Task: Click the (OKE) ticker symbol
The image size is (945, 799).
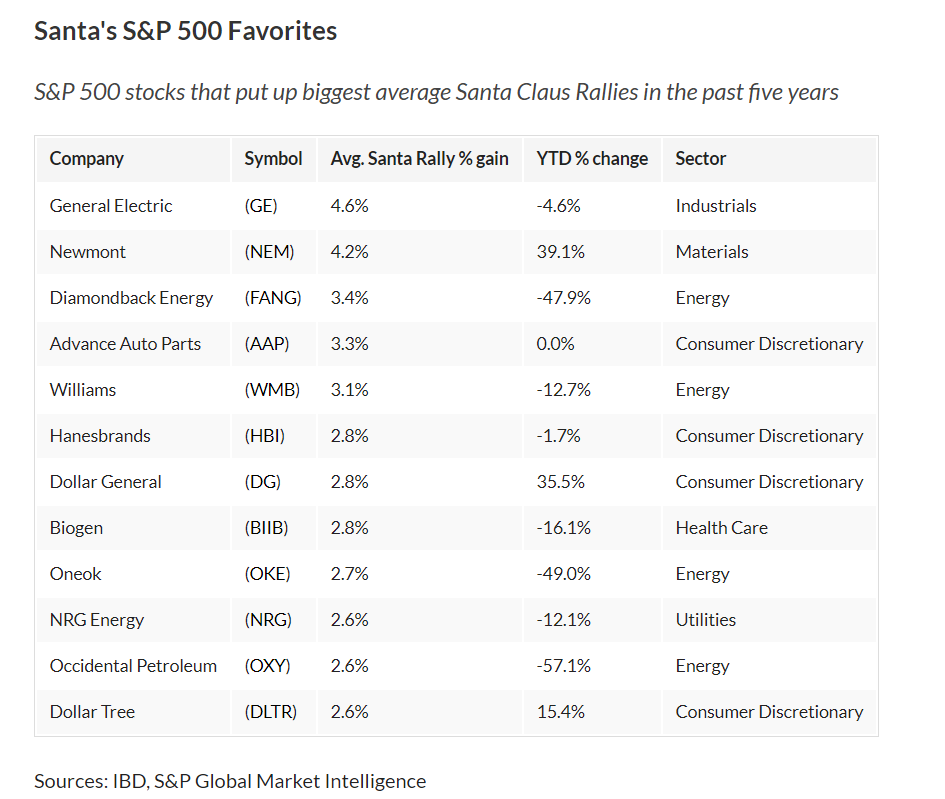Action: pos(267,574)
